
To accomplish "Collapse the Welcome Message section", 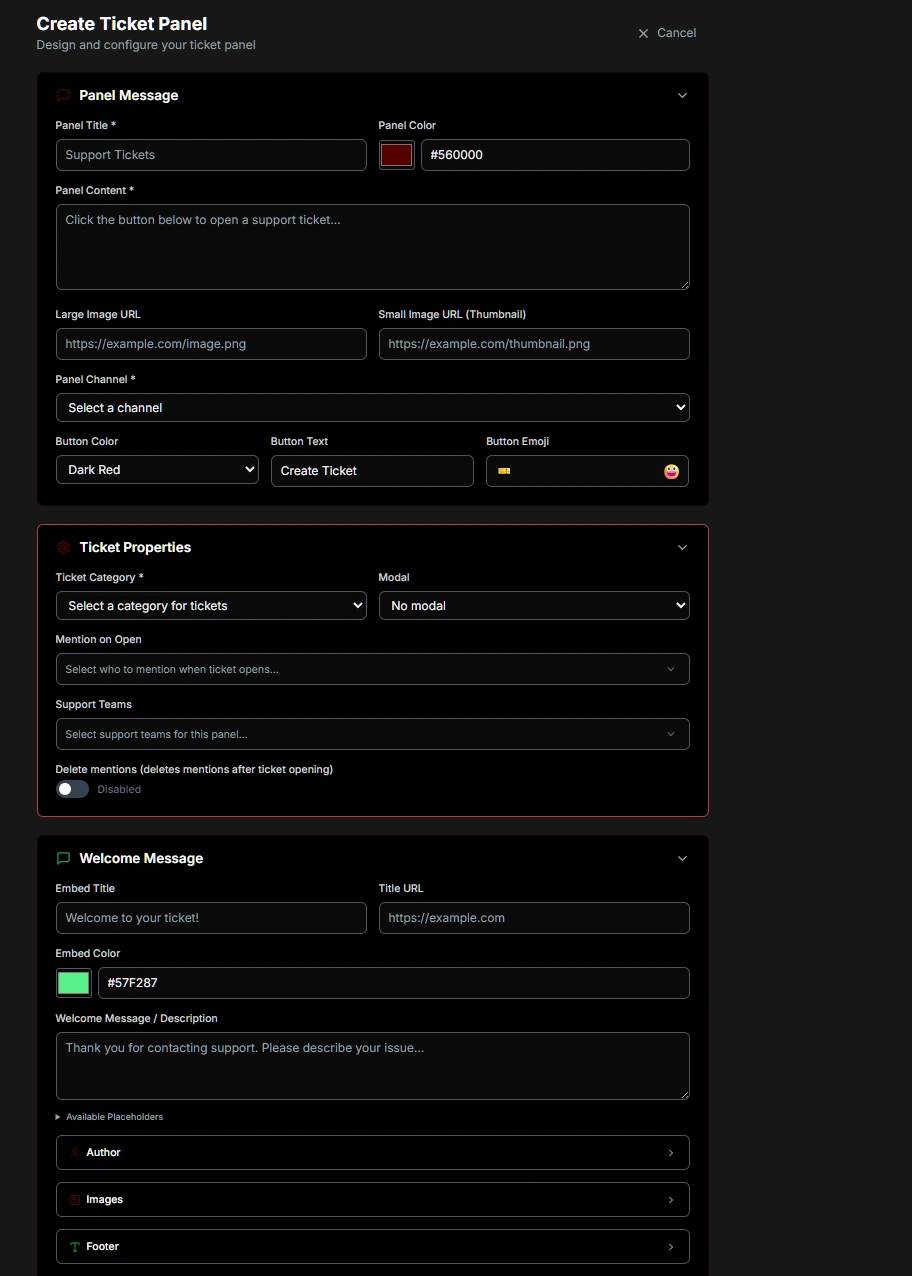I will (x=683, y=858).
